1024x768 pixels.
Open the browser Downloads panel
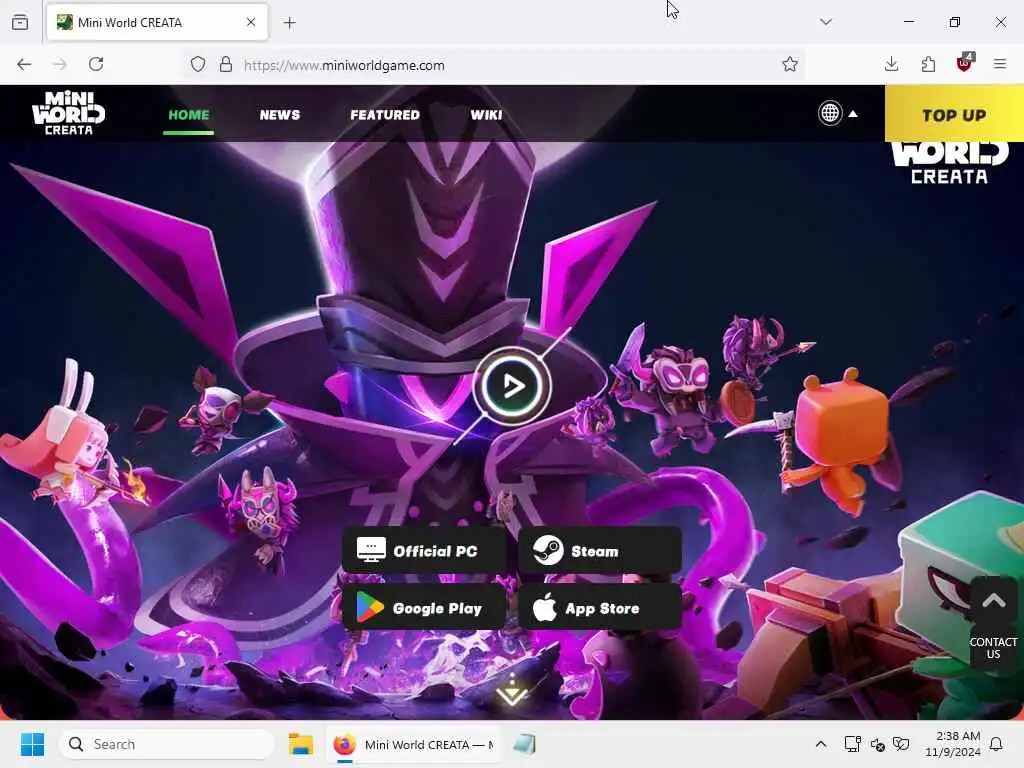click(x=891, y=64)
